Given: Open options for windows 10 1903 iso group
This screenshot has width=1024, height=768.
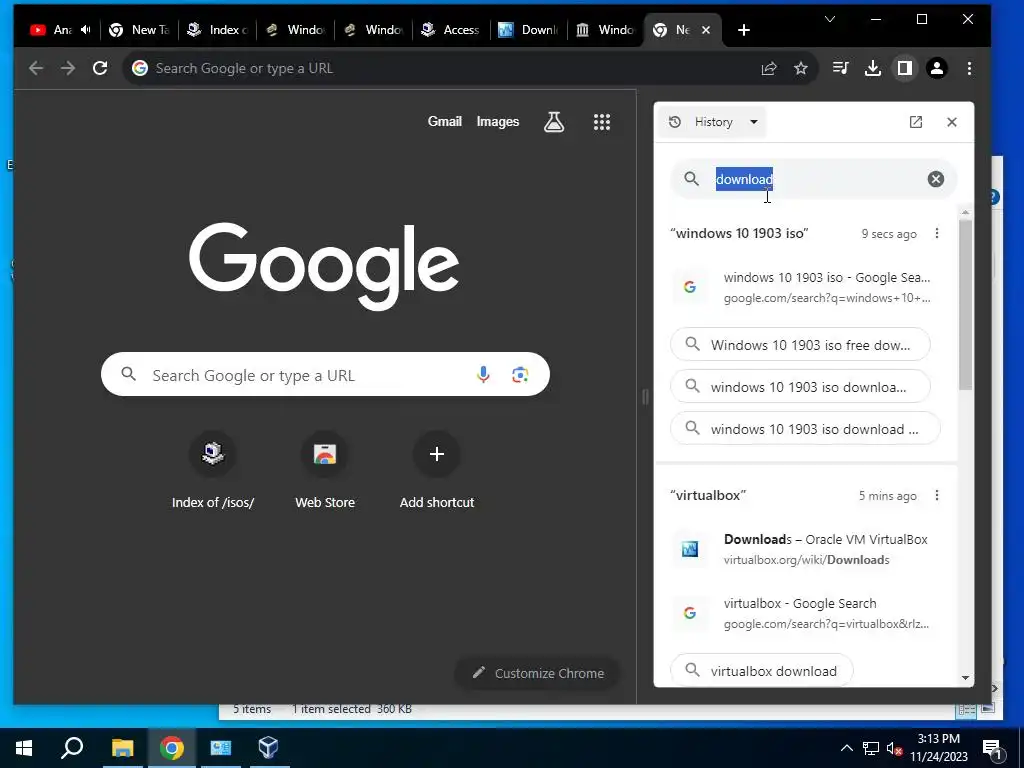Looking at the screenshot, I should coord(937,233).
